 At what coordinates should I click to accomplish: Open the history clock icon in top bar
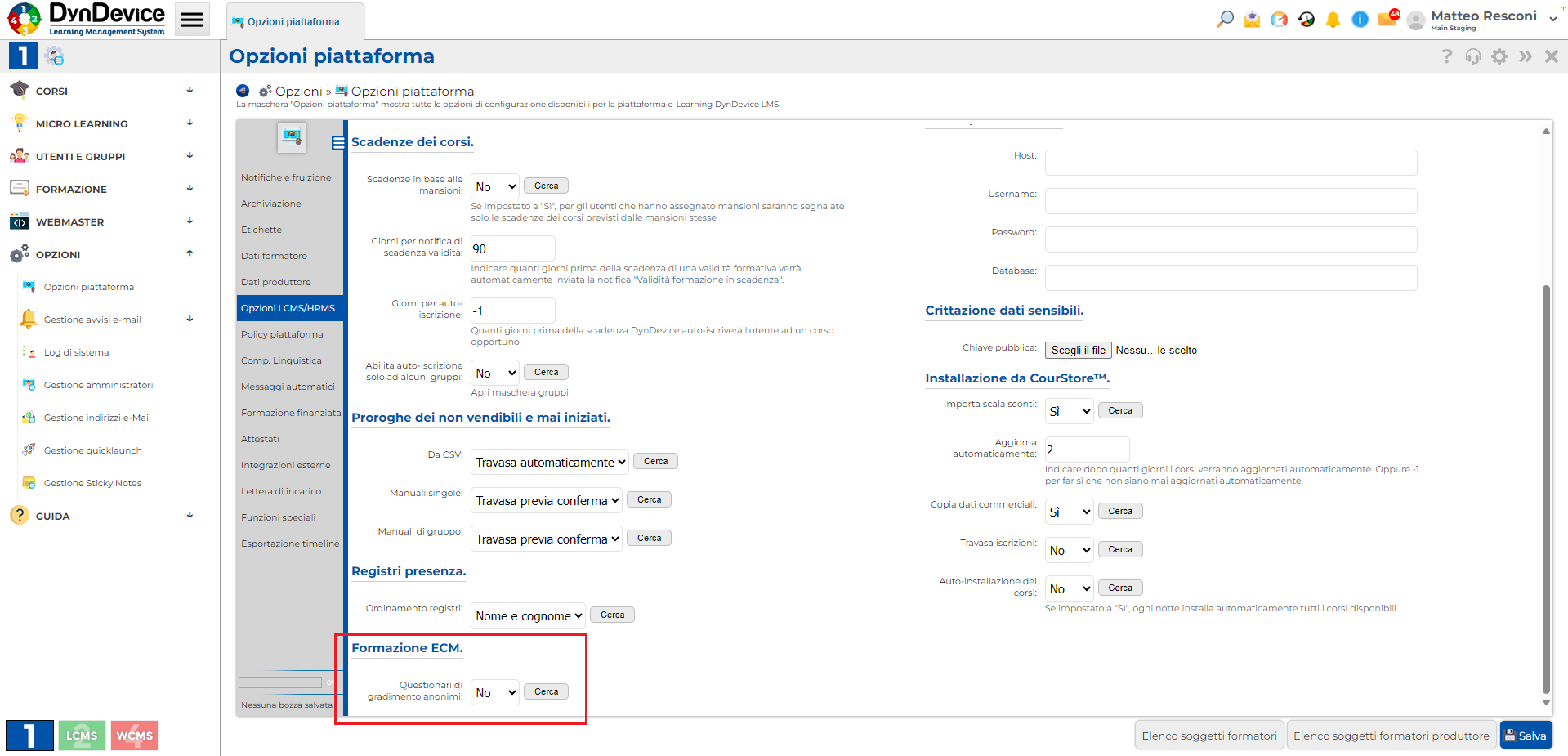(1305, 18)
